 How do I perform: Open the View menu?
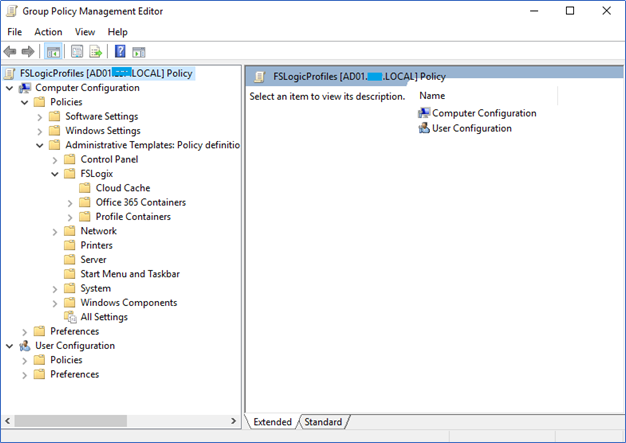point(85,32)
